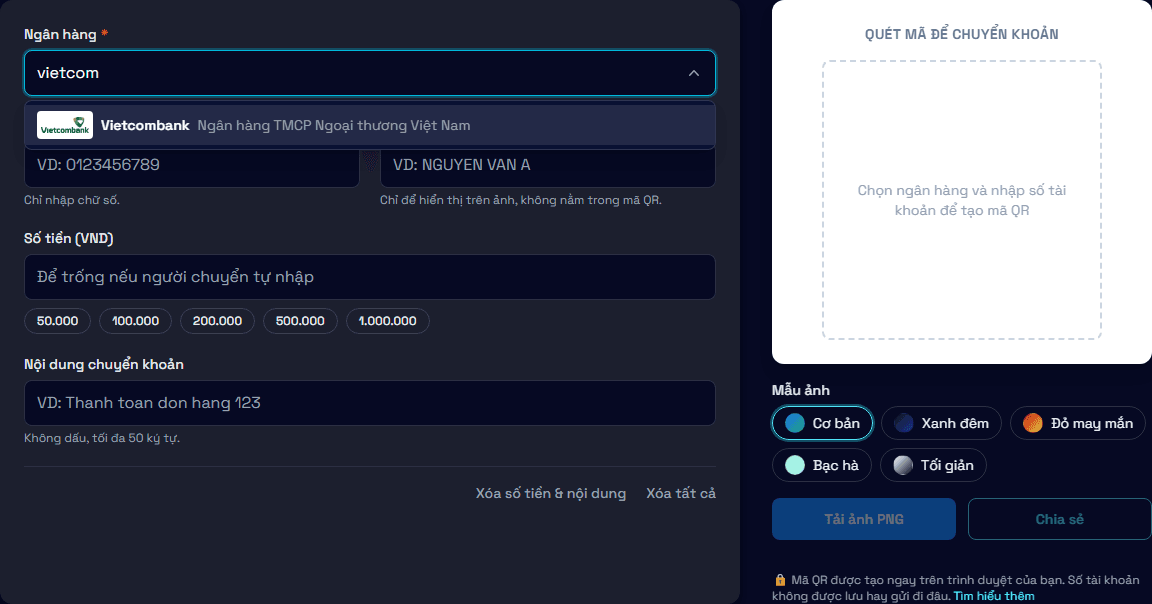Open the Tìm hiểu thêm link
The height and width of the screenshot is (604, 1152).
click(x=994, y=596)
